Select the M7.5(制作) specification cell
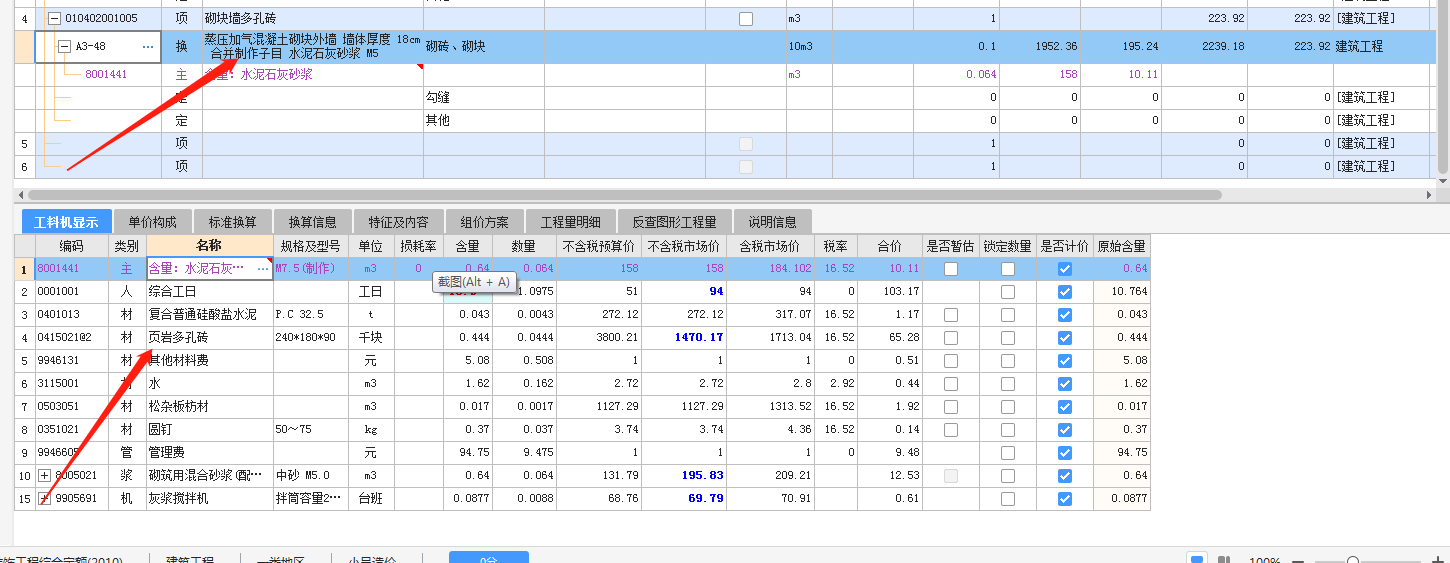The image size is (1450, 563). 310,269
